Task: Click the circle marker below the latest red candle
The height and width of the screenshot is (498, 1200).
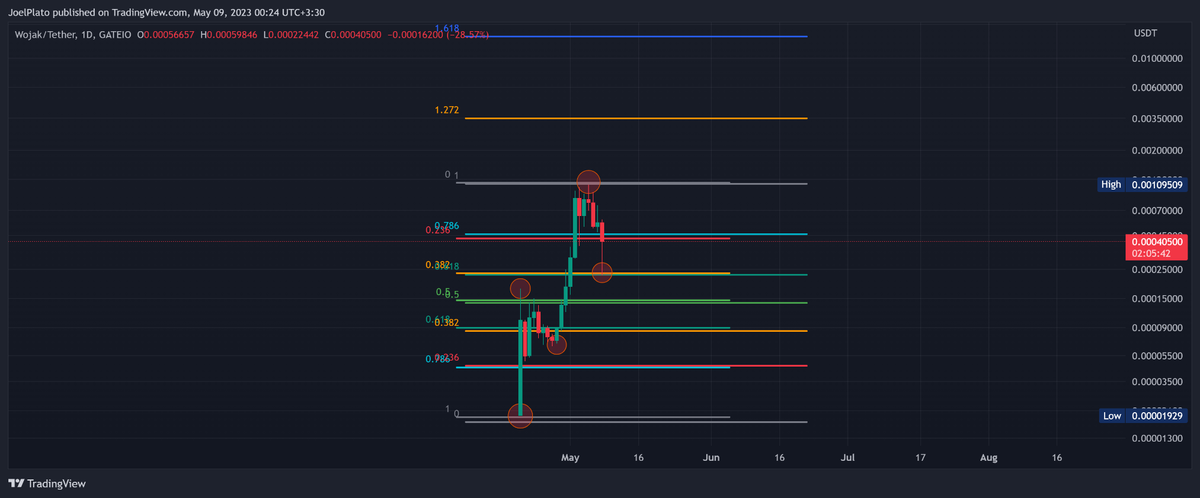Action: coord(602,272)
